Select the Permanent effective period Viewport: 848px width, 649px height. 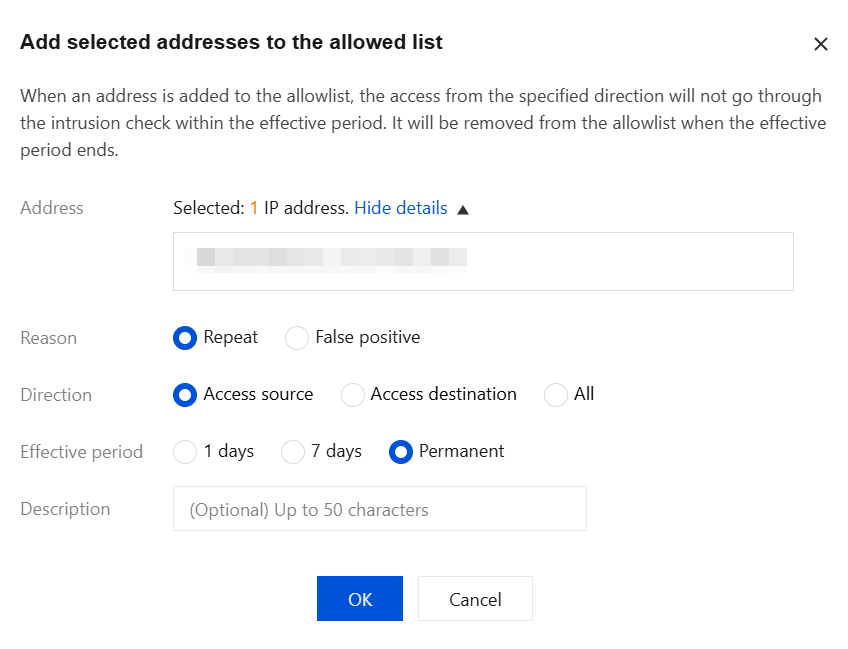400,452
